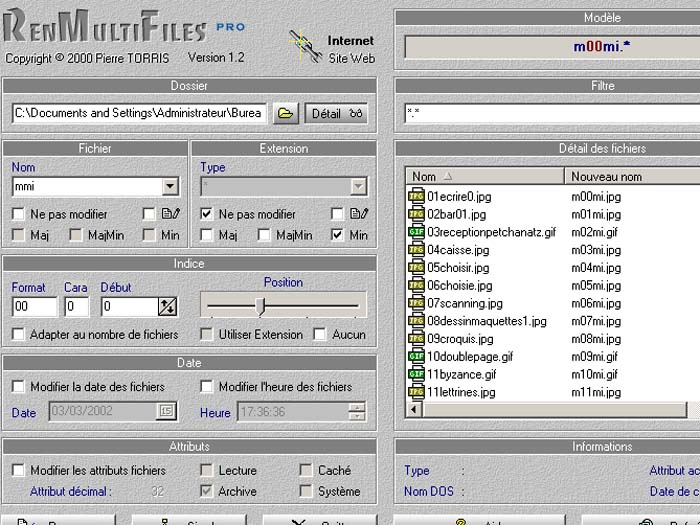Screen dimensions: 700x525
Task: Open the calendar picker beside Date field
Action: click(x=167, y=411)
